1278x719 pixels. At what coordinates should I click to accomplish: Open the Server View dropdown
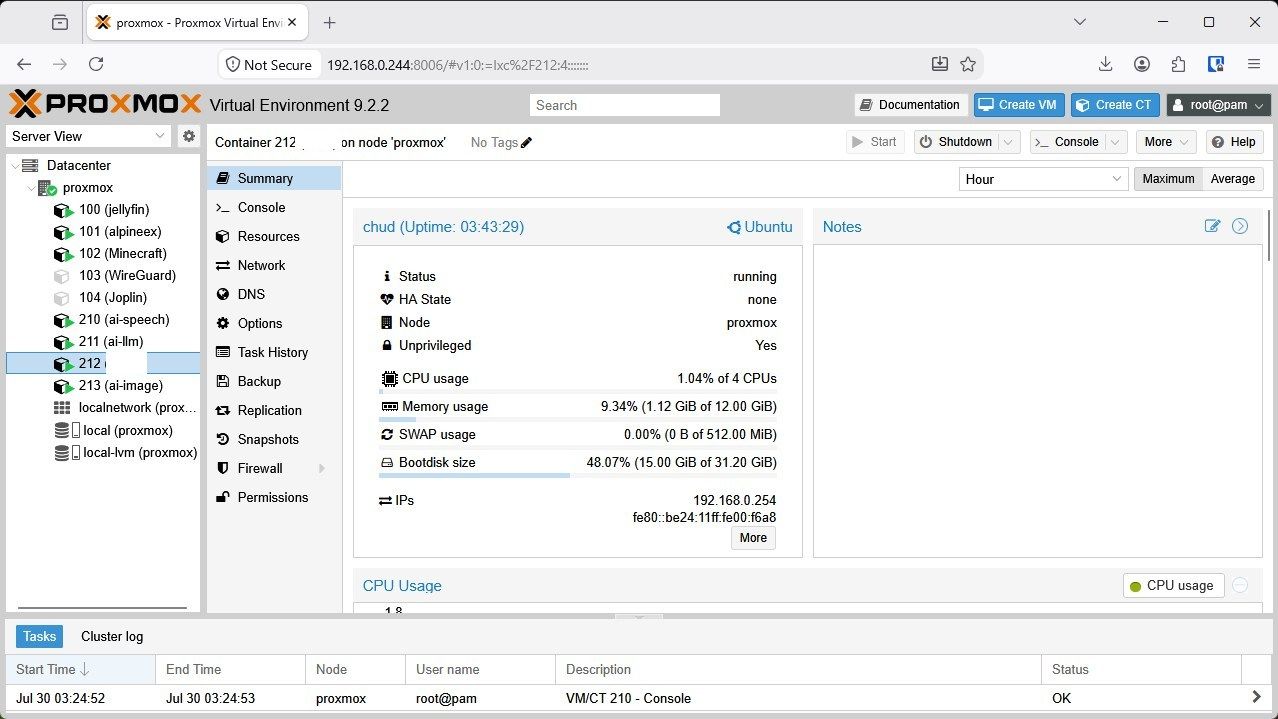pyautogui.click(x=90, y=136)
